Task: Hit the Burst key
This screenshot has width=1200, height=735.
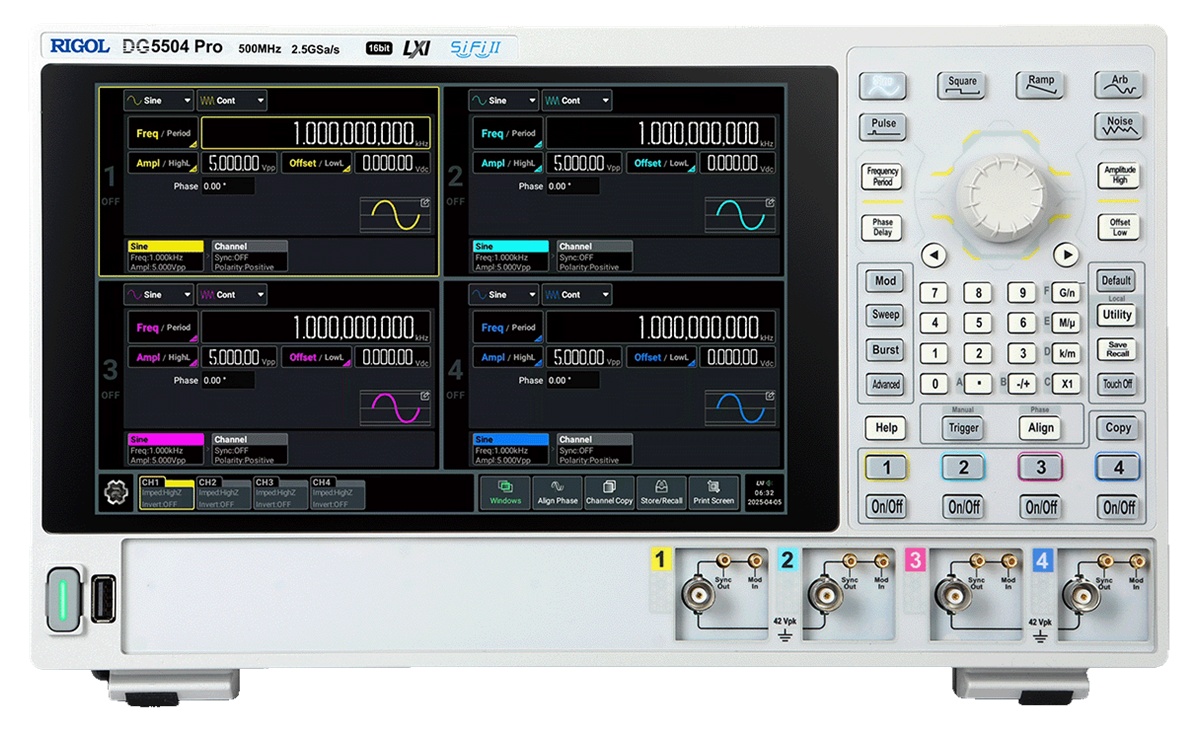Action: pyautogui.click(x=886, y=350)
